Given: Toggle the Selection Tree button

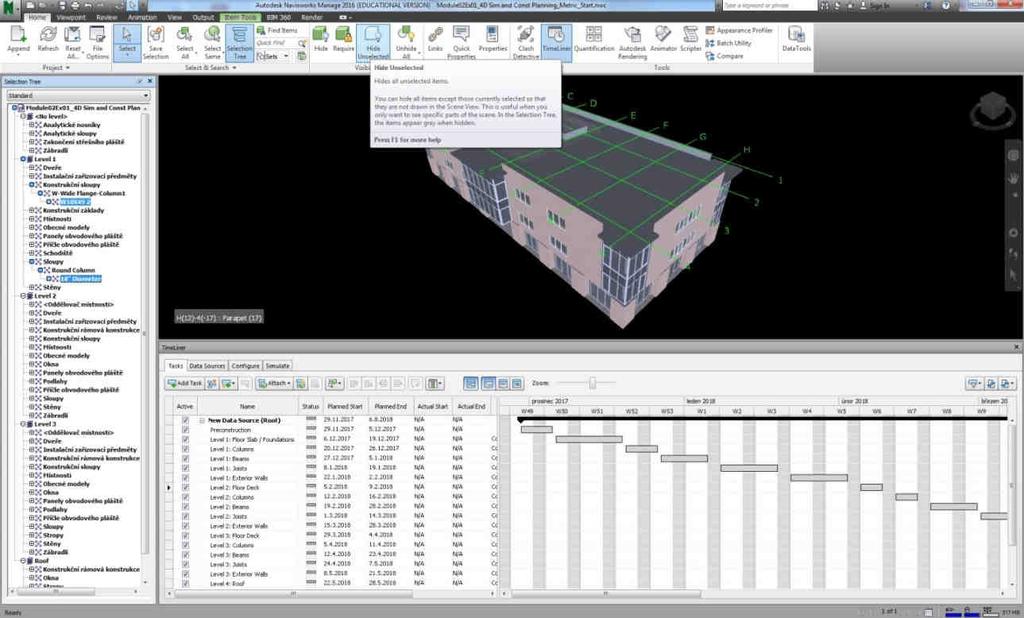Looking at the screenshot, I should point(240,42).
